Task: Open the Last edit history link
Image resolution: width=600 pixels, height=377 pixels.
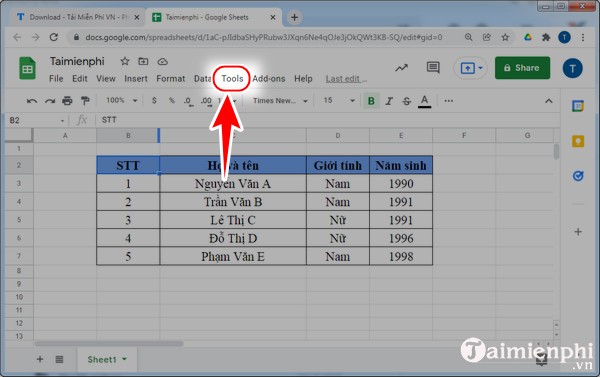Action: click(346, 79)
